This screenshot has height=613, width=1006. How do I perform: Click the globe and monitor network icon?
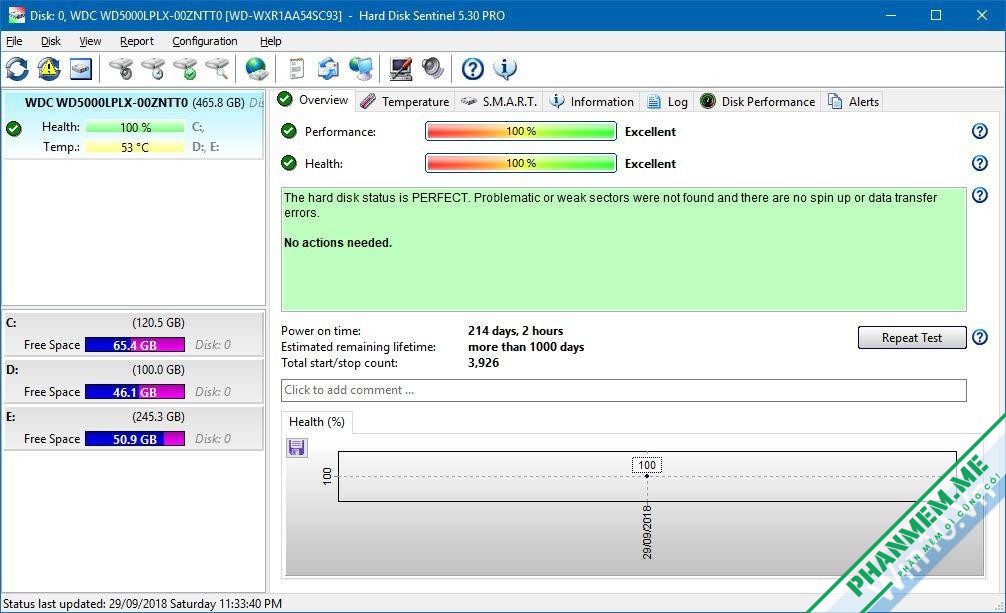[x=361, y=69]
